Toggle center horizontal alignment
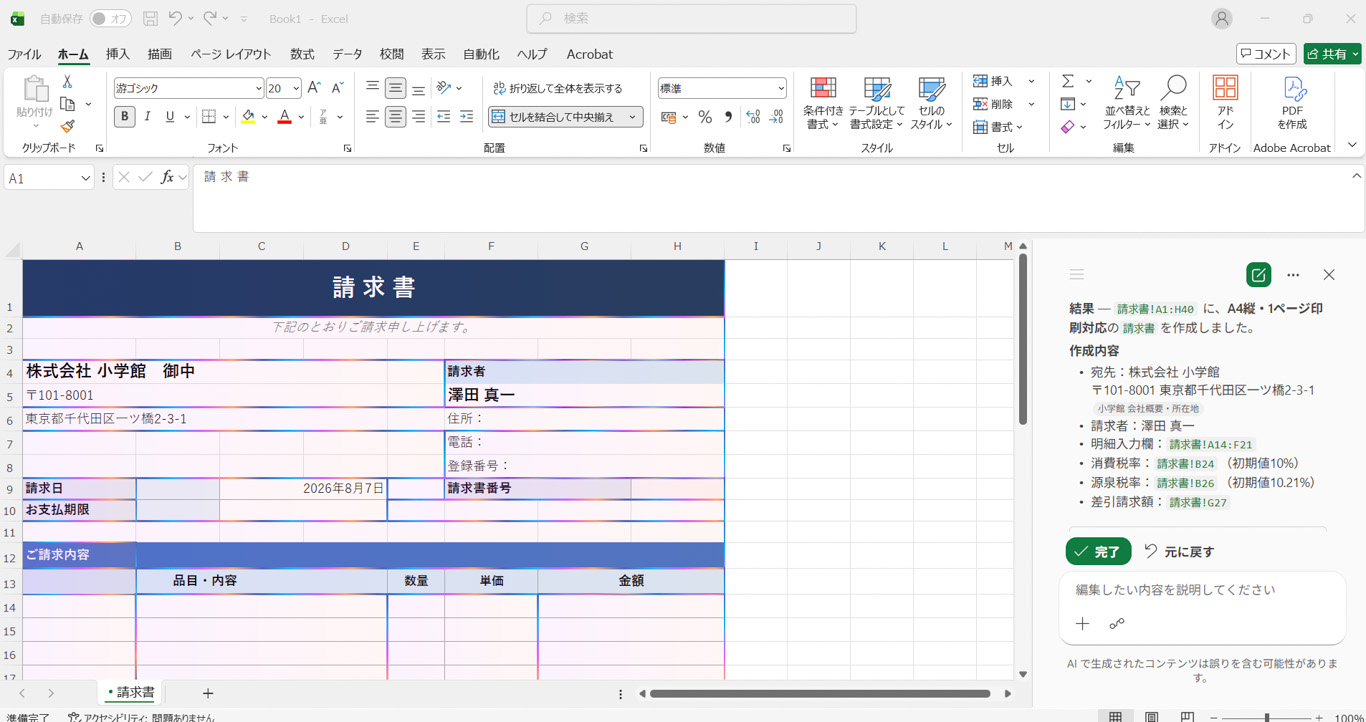Viewport: 1366px width, 722px height. (x=395, y=117)
